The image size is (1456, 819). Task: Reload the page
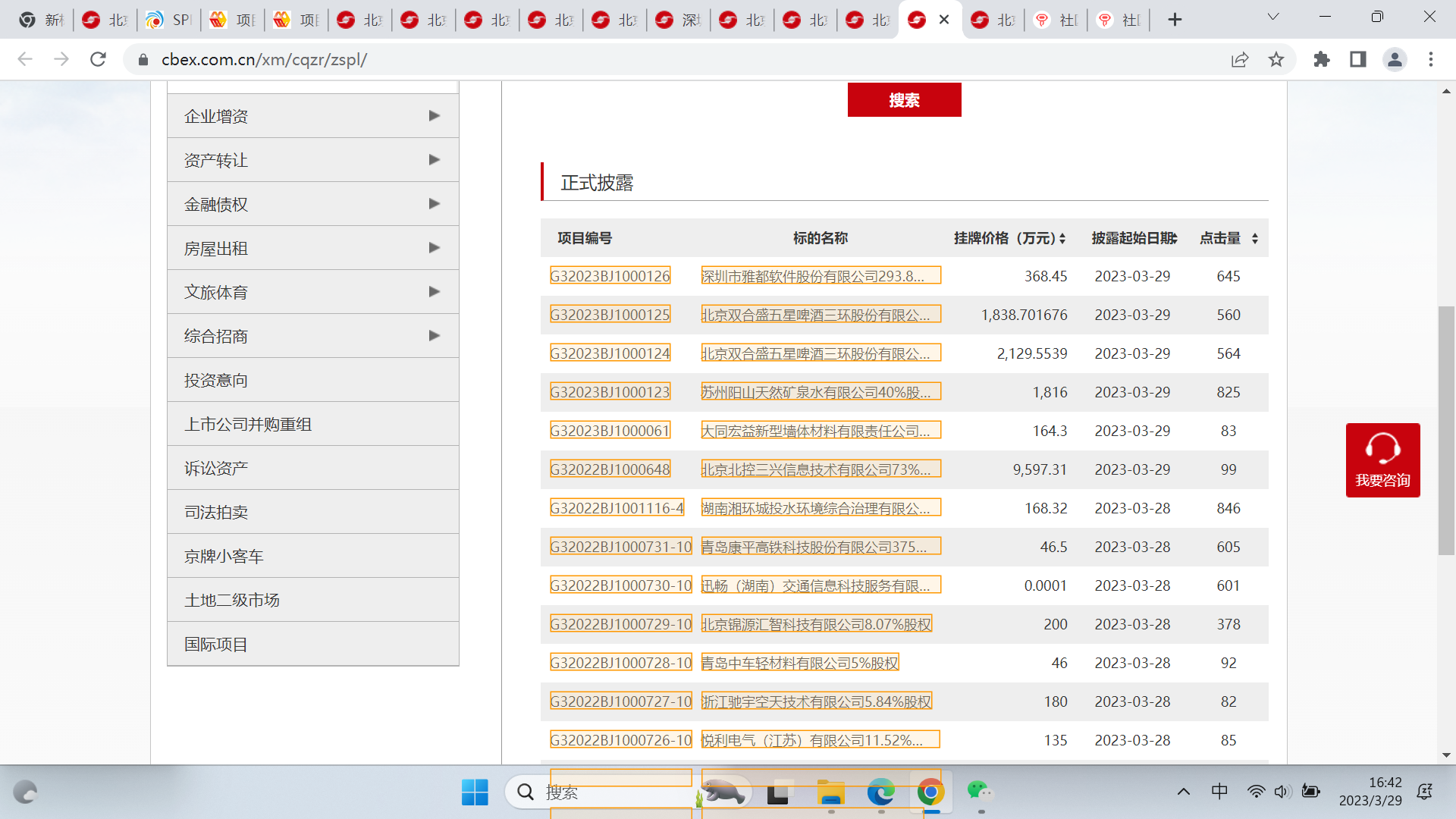[x=98, y=59]
